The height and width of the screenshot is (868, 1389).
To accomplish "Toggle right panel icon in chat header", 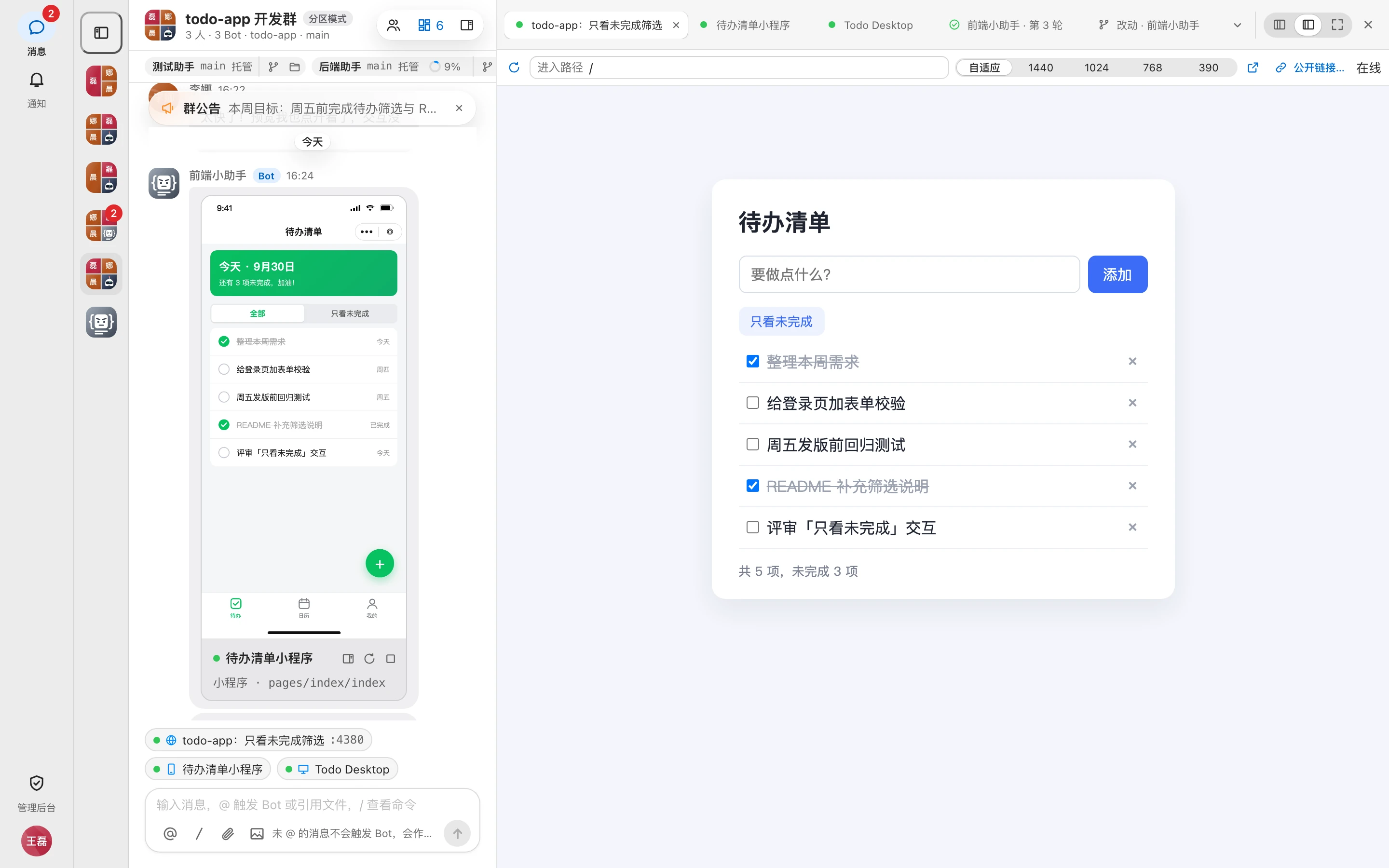I will click(467, 25).
